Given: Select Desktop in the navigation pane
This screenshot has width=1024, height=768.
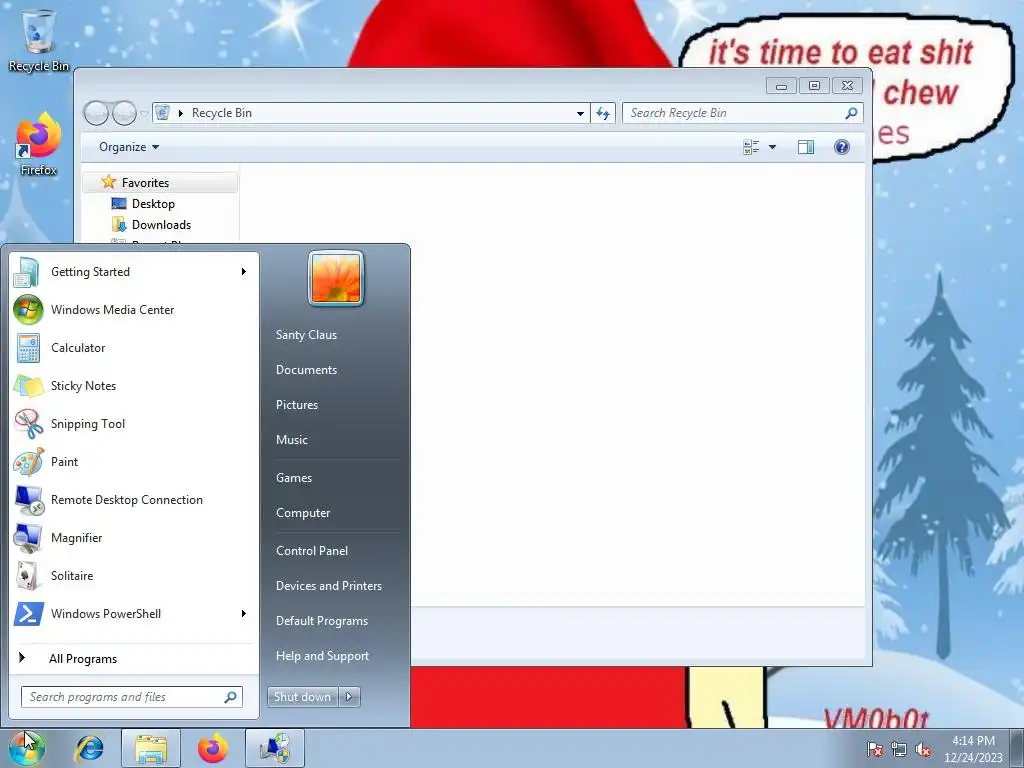Looking at the screenshot, I should [153, 204].
